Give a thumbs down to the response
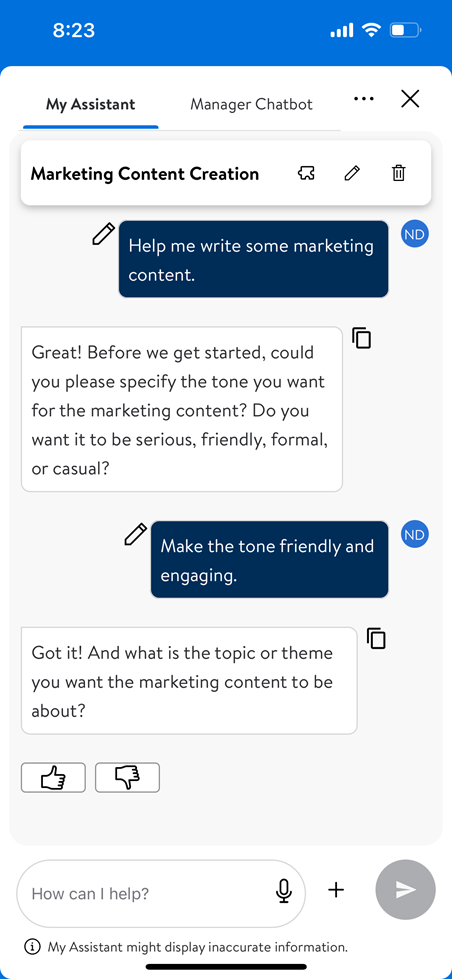The image size is (452, 979). 127,778
